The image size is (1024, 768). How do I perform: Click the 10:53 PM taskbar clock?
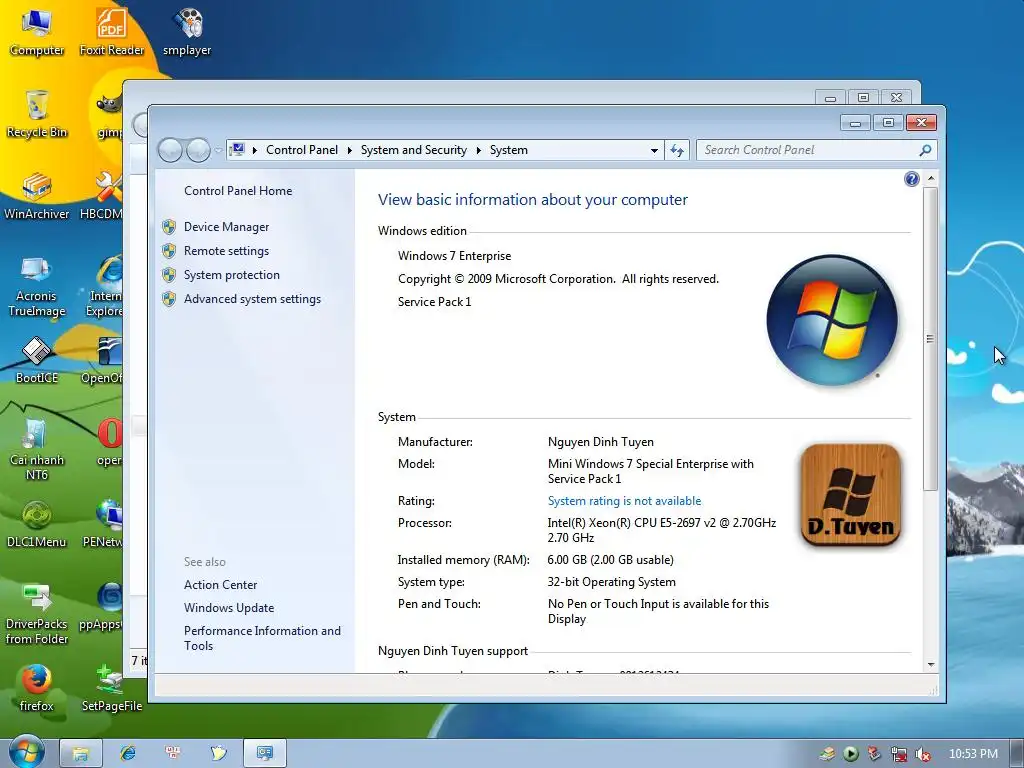973,754
